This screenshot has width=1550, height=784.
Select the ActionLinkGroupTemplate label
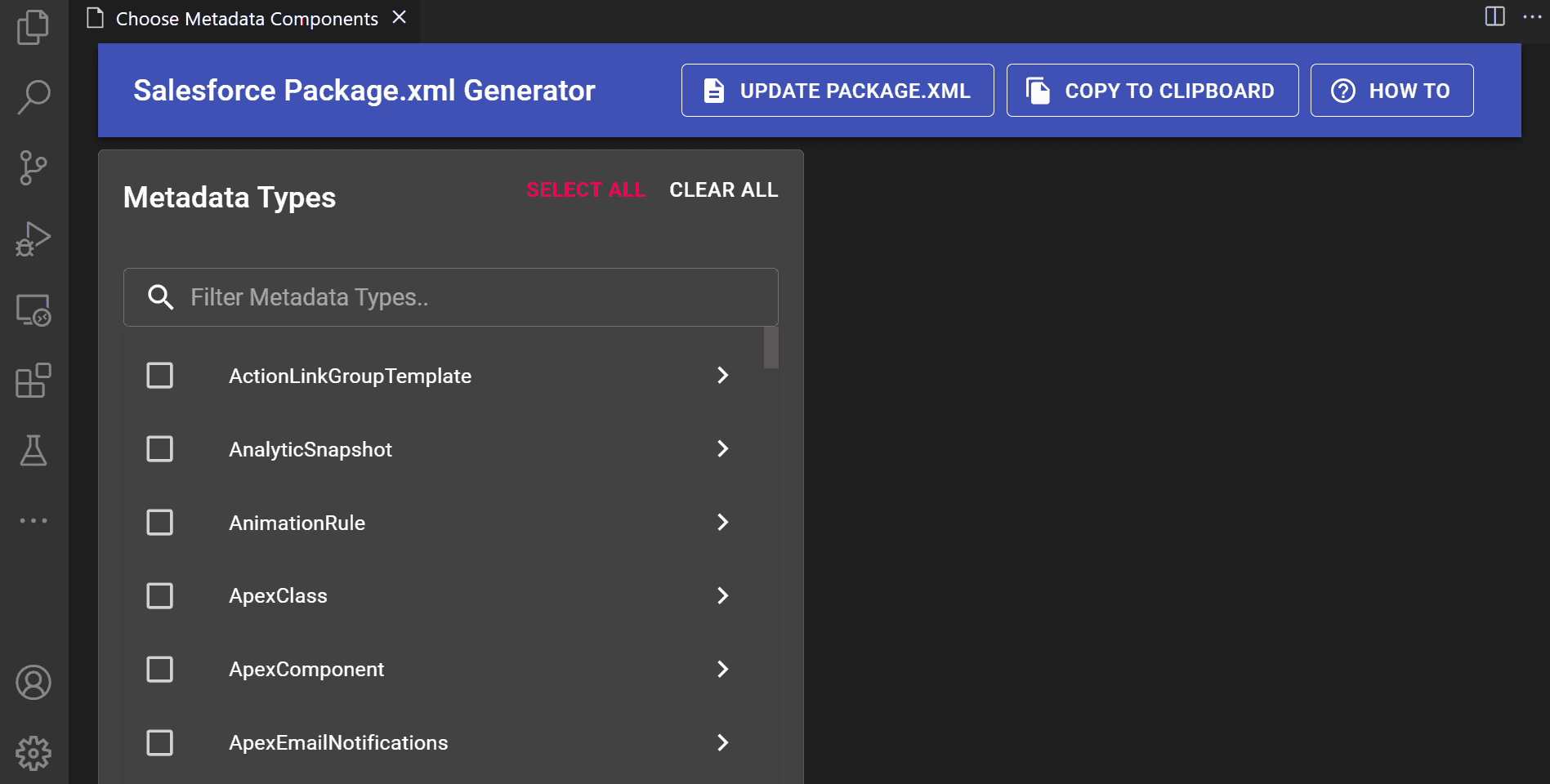350,376
